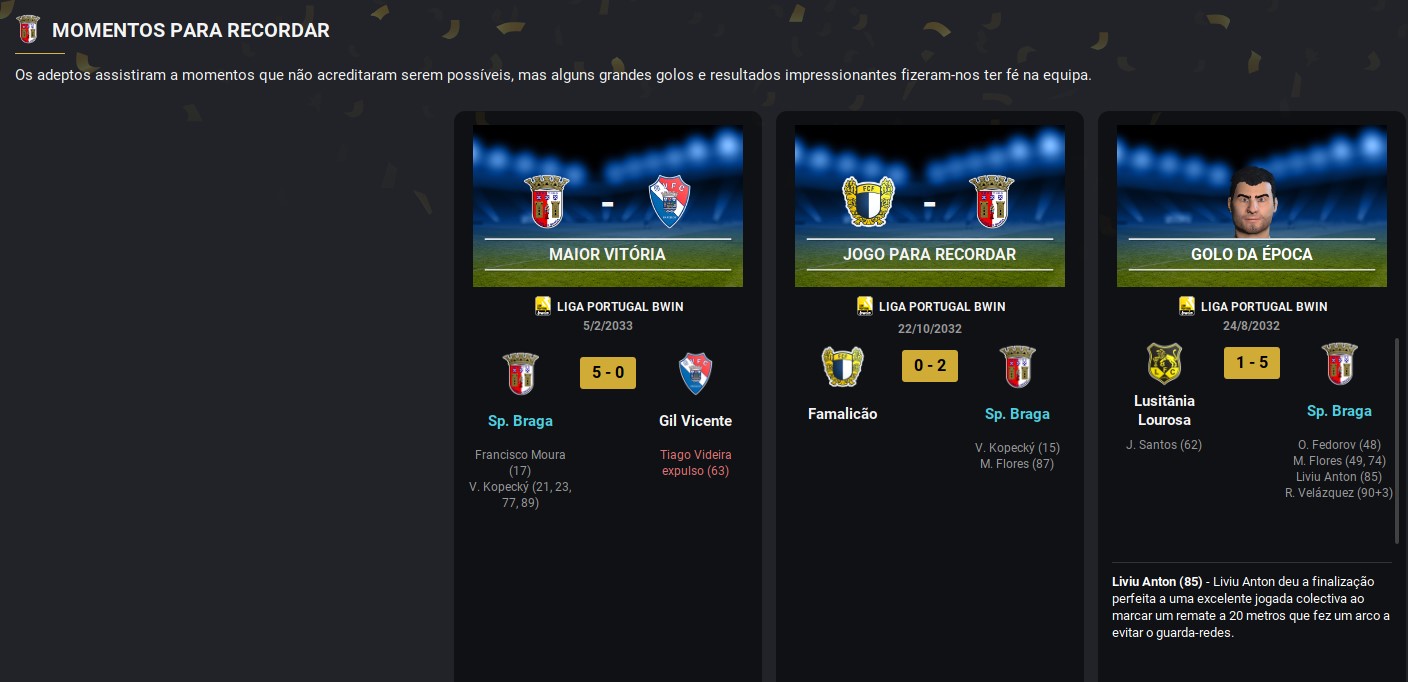Click the Jogo Para Recordar banner image
This screenshot has height=682, width=1408.
click(930, 206)
